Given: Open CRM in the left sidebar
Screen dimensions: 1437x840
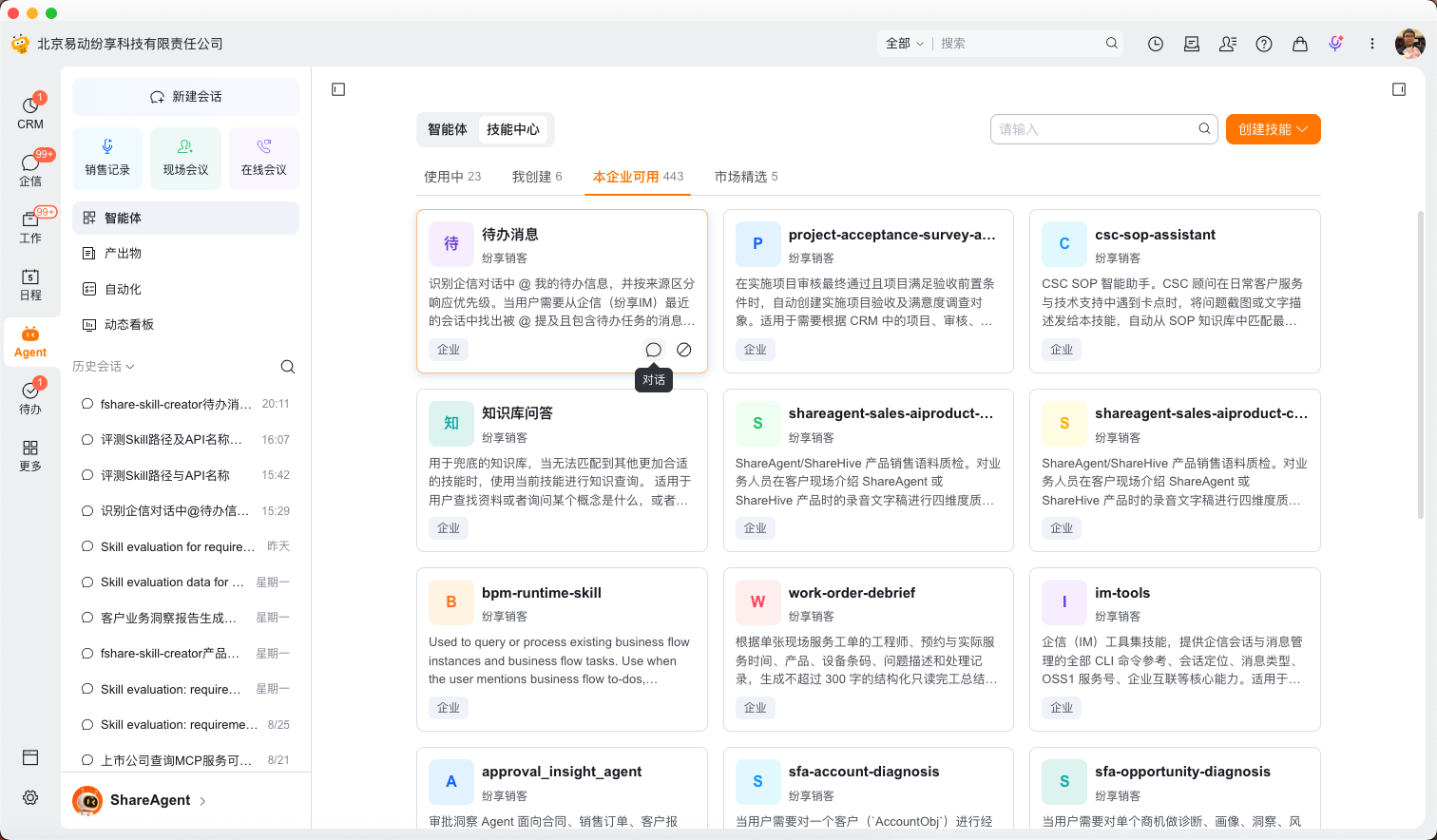Looking at the screenshot, I should click(30, 112).
